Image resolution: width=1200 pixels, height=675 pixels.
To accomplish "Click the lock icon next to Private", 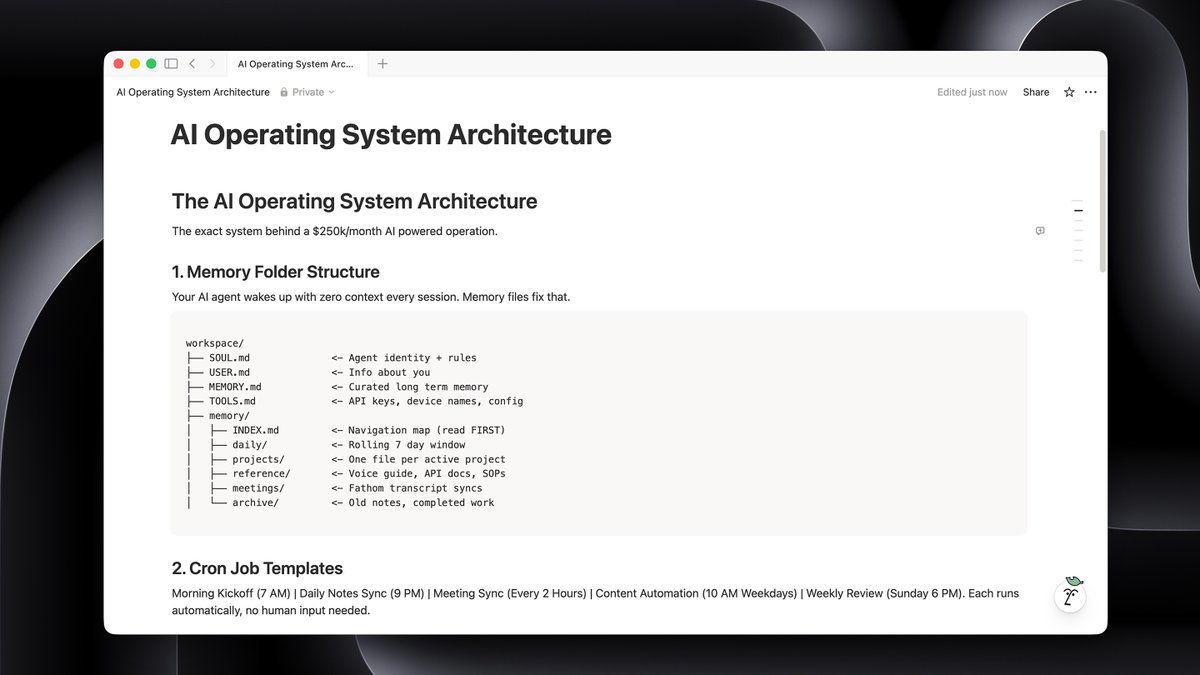I will [284, 92].
